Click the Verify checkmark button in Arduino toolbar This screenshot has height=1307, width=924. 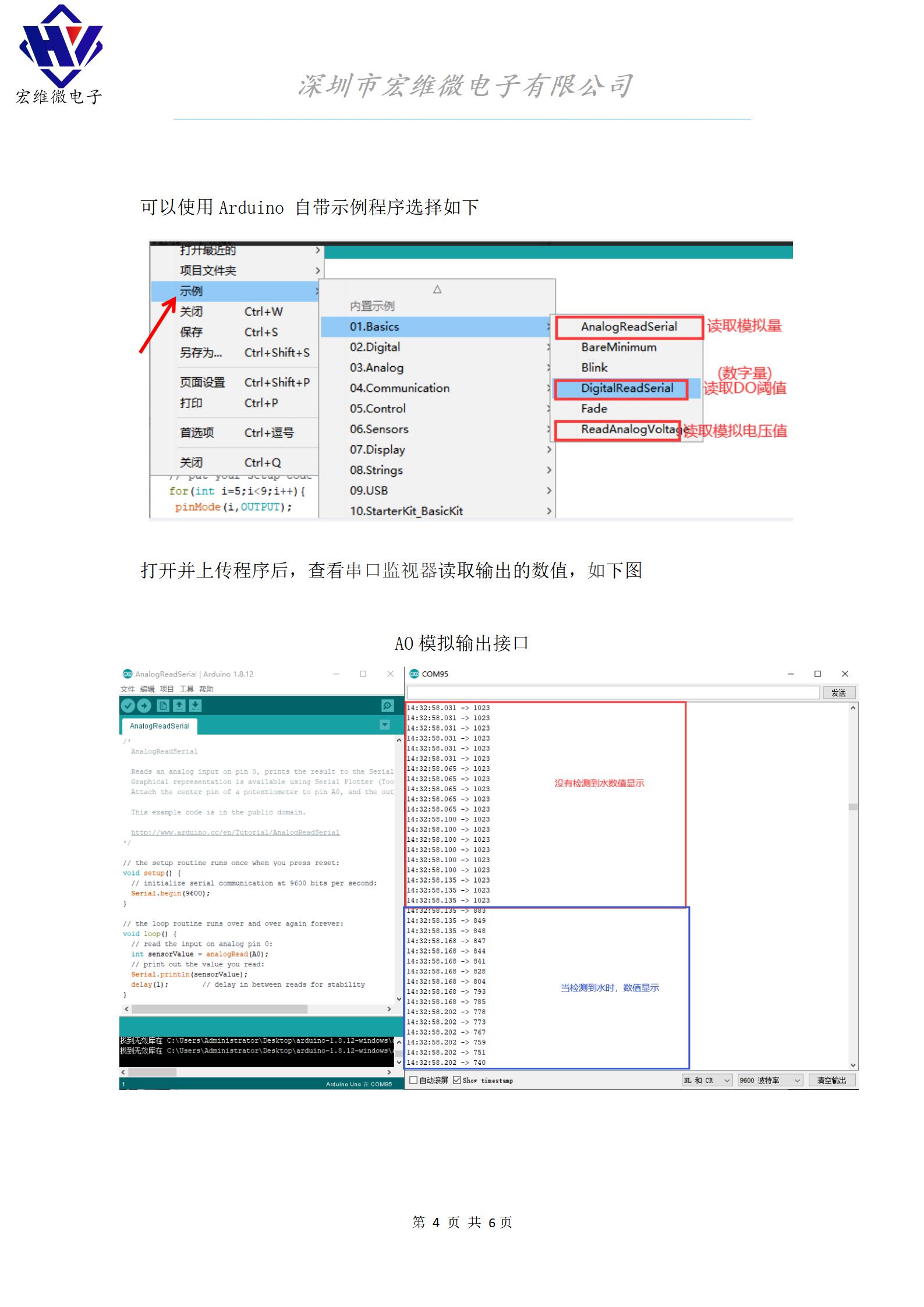[128, 706]
